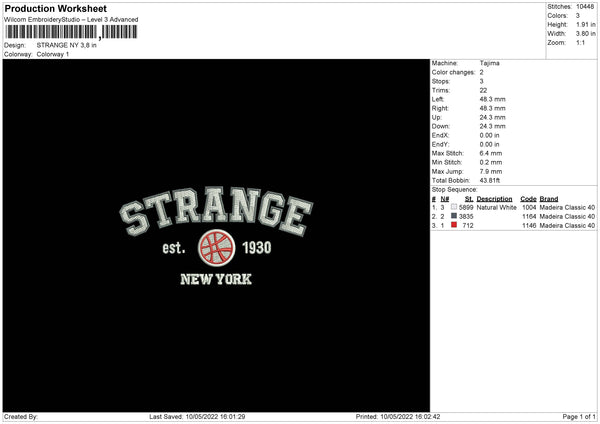Viewport: 600px width, 424px height.
Task: Click the 'NEW YORK' text in design
Action: [x=216, y=279]
